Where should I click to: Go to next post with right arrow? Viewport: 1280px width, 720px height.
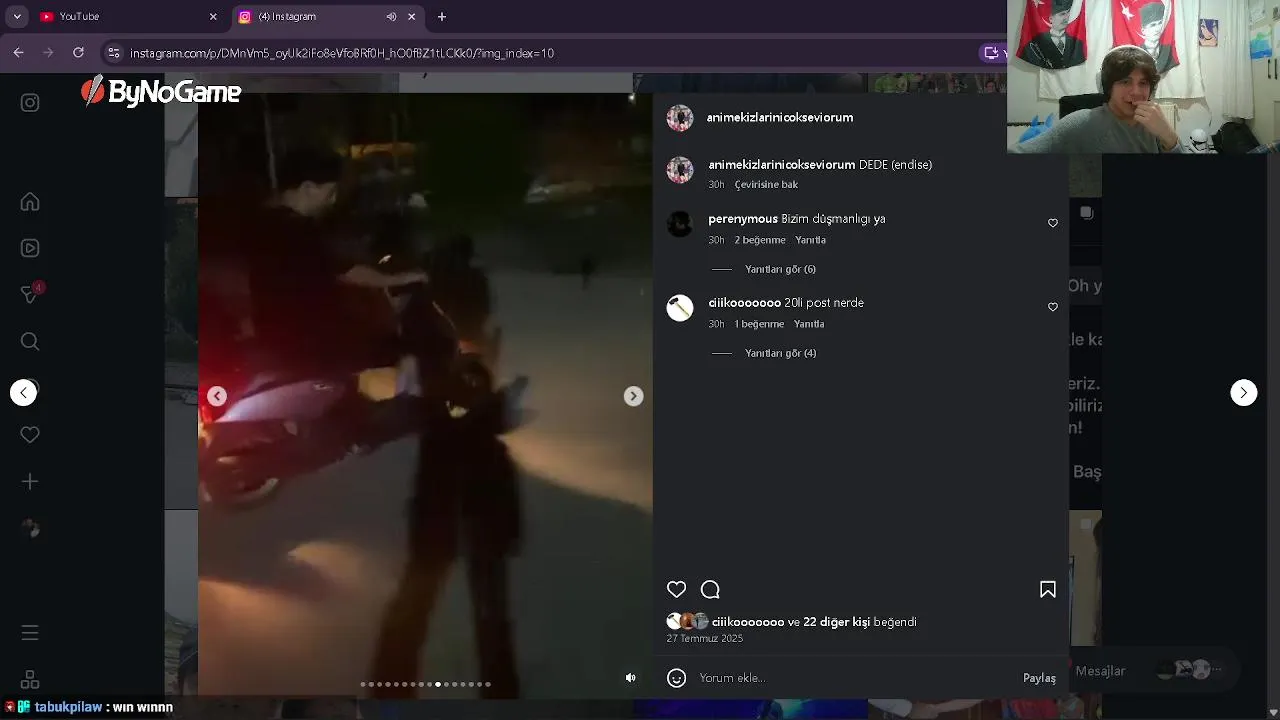[1243, 393]
